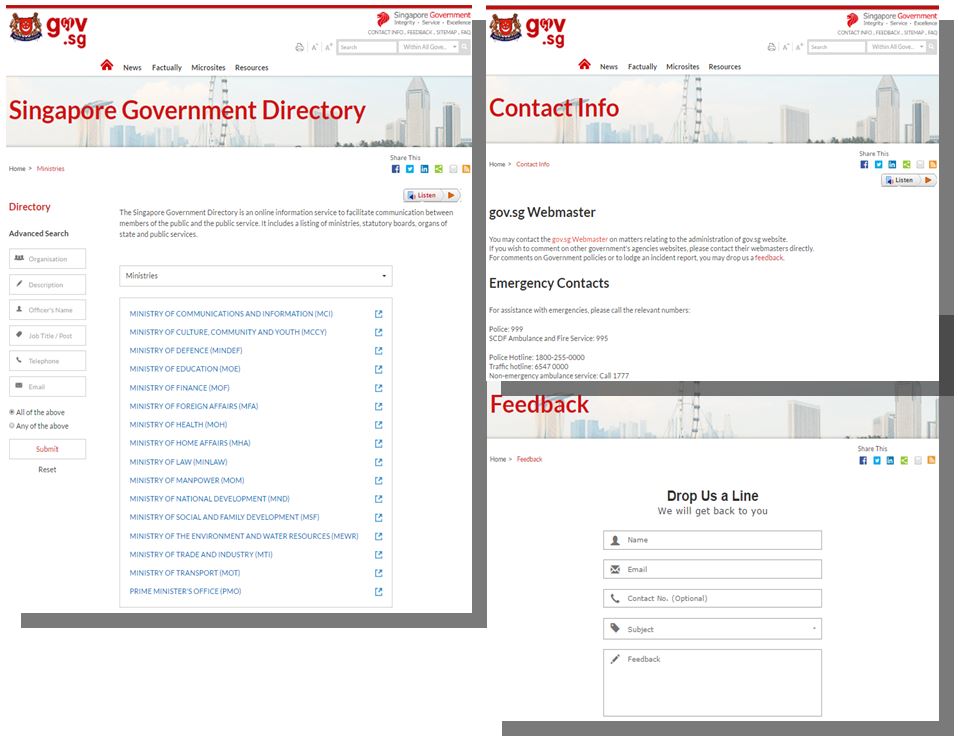958x740 pixels.
Task: Click the Officer's Name search field
Action: point(47,310)
